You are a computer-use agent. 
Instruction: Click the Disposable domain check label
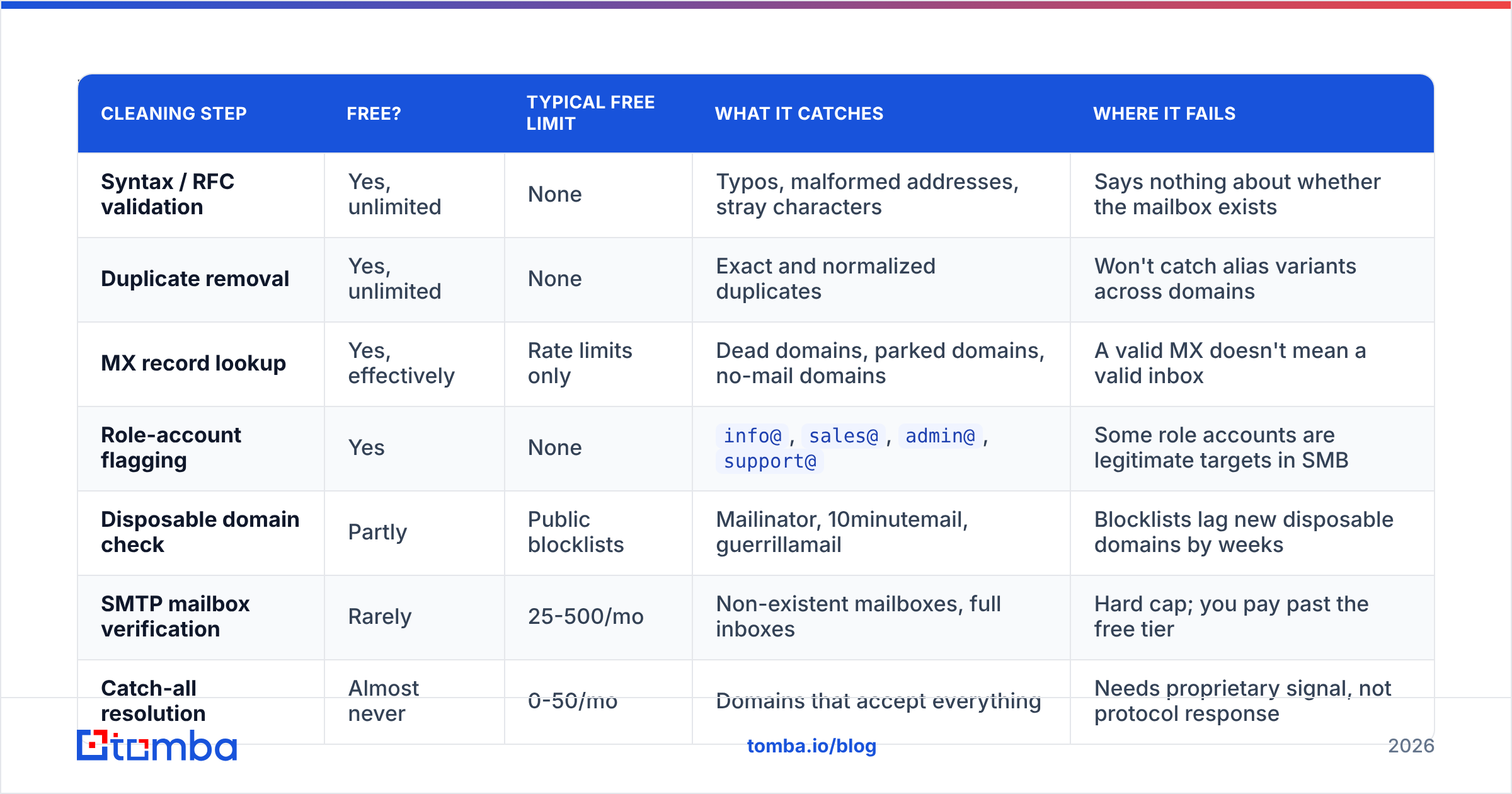tap(200, 532)
